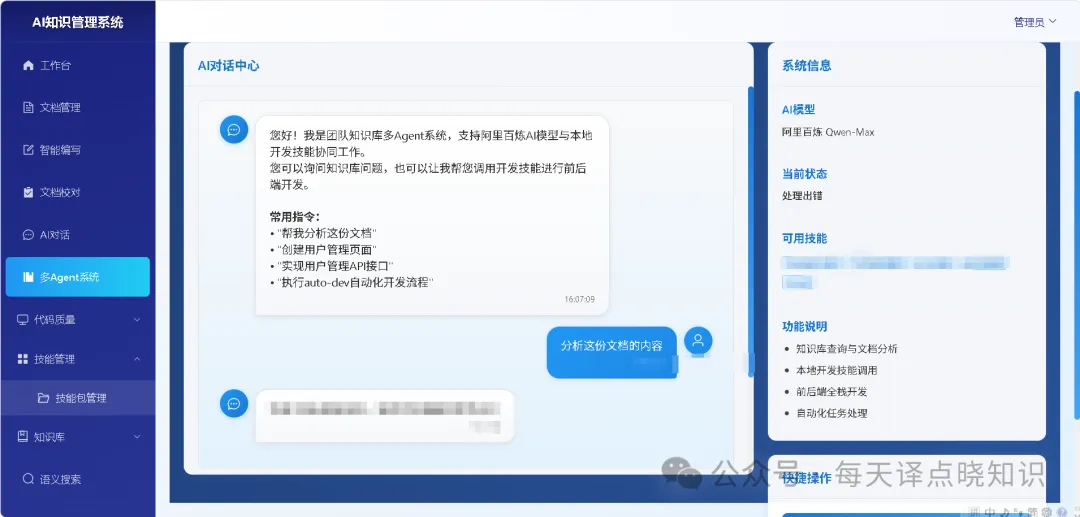The height and width of the screenshot is (517, 1080).
Task: Expand the 知识库 submenu chevron
Action: pyautogui.click(x=136, y=436)
